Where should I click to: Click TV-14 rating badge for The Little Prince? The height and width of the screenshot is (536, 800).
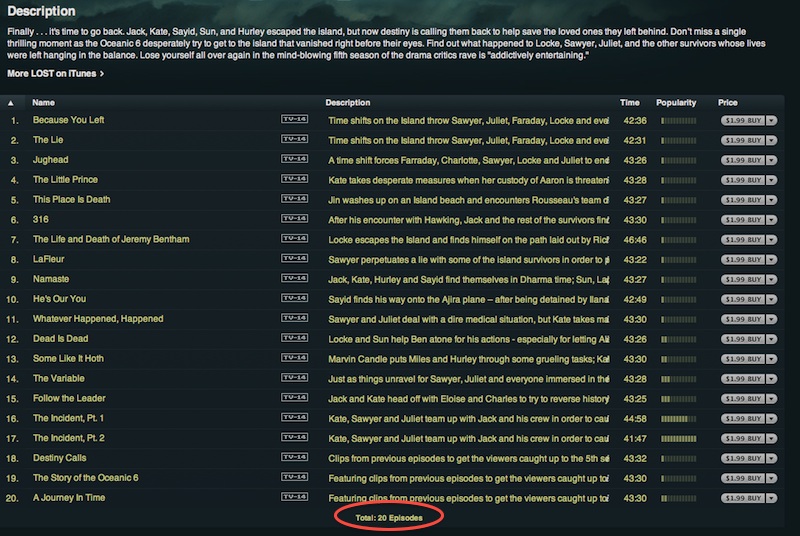(294, 178)
